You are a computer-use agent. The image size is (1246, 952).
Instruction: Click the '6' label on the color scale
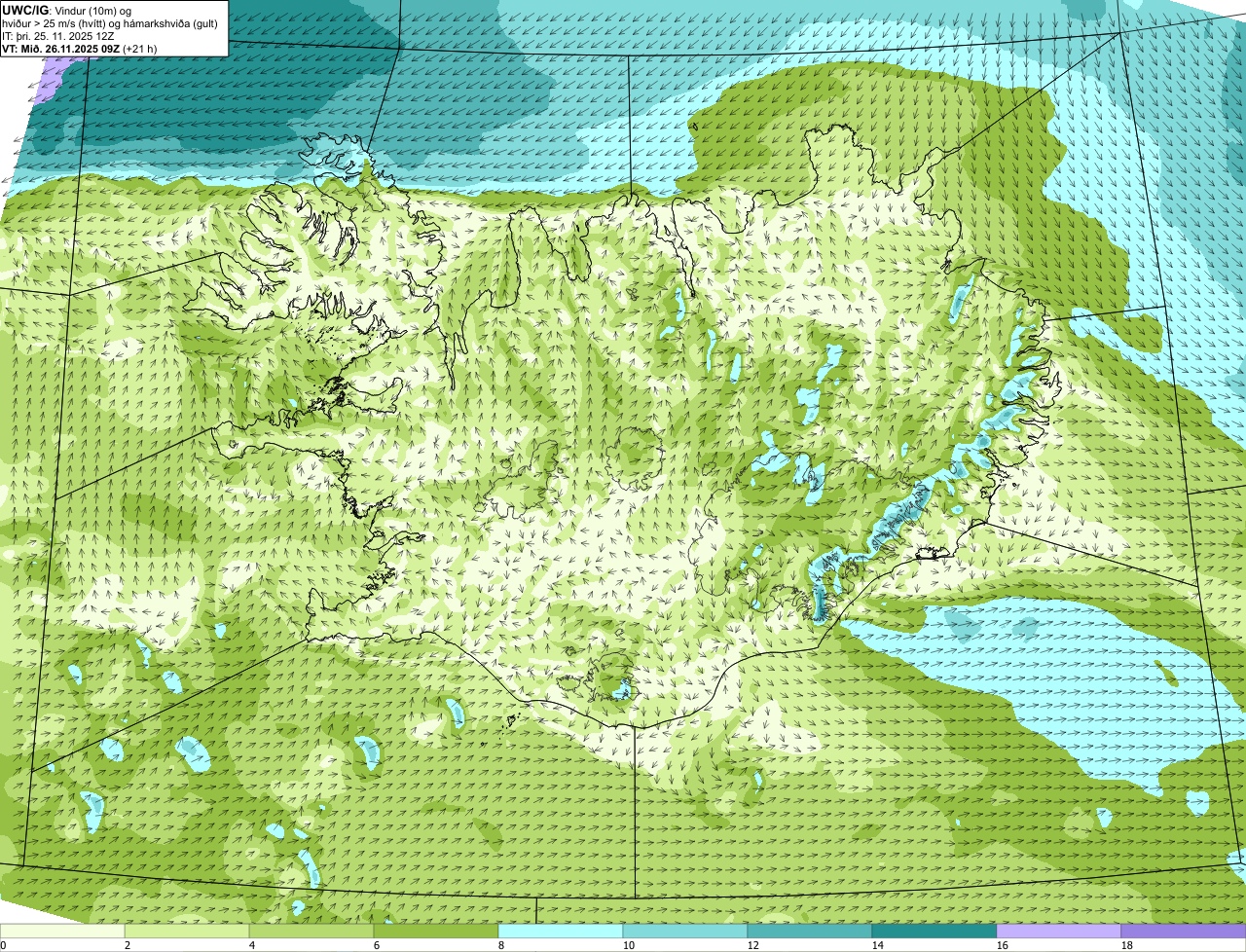pyautogui.click(x=377, y=945)
